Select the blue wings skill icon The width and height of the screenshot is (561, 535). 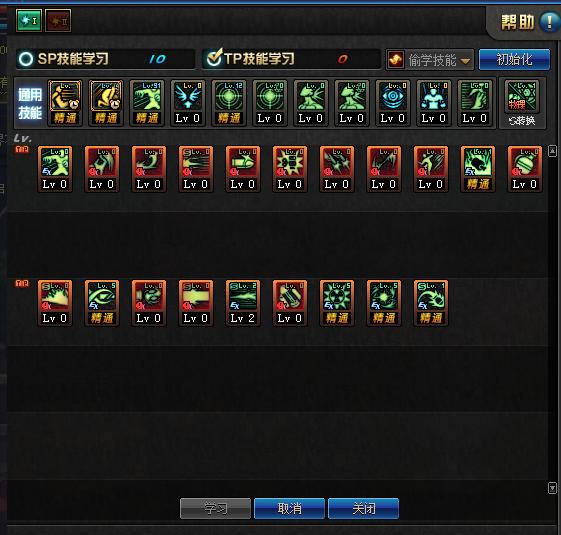point(188,103)
